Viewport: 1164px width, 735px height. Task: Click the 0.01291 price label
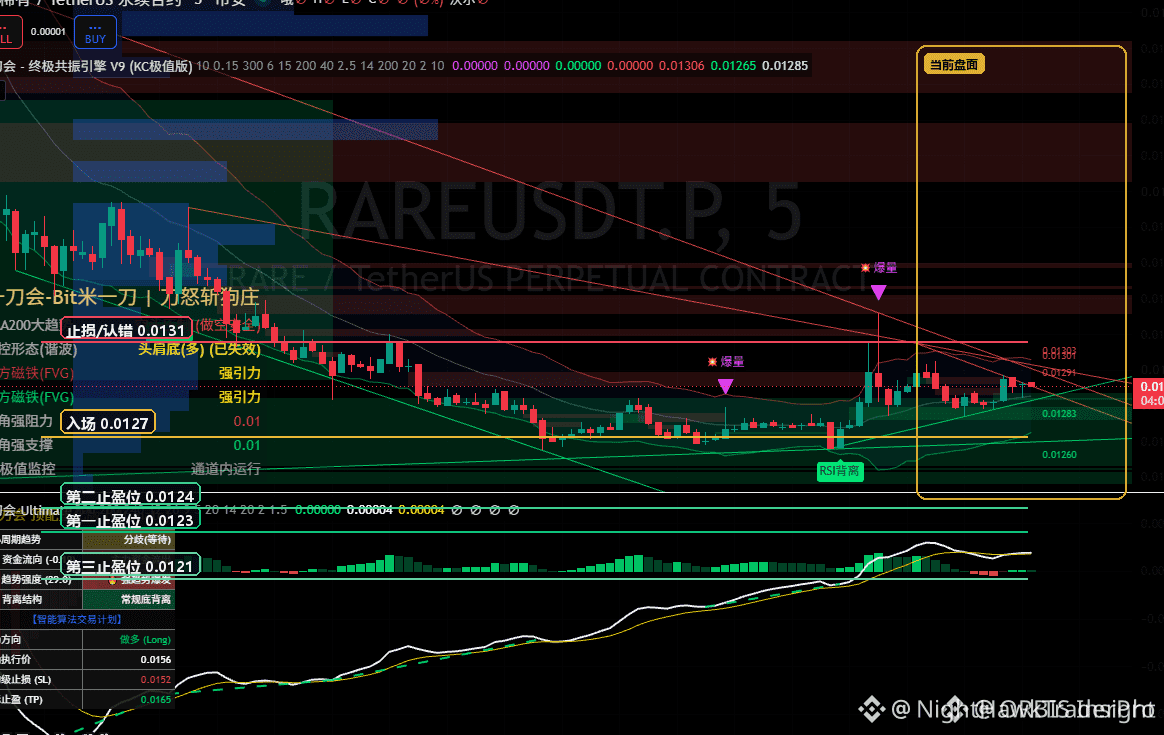[x=1059, y=373]
